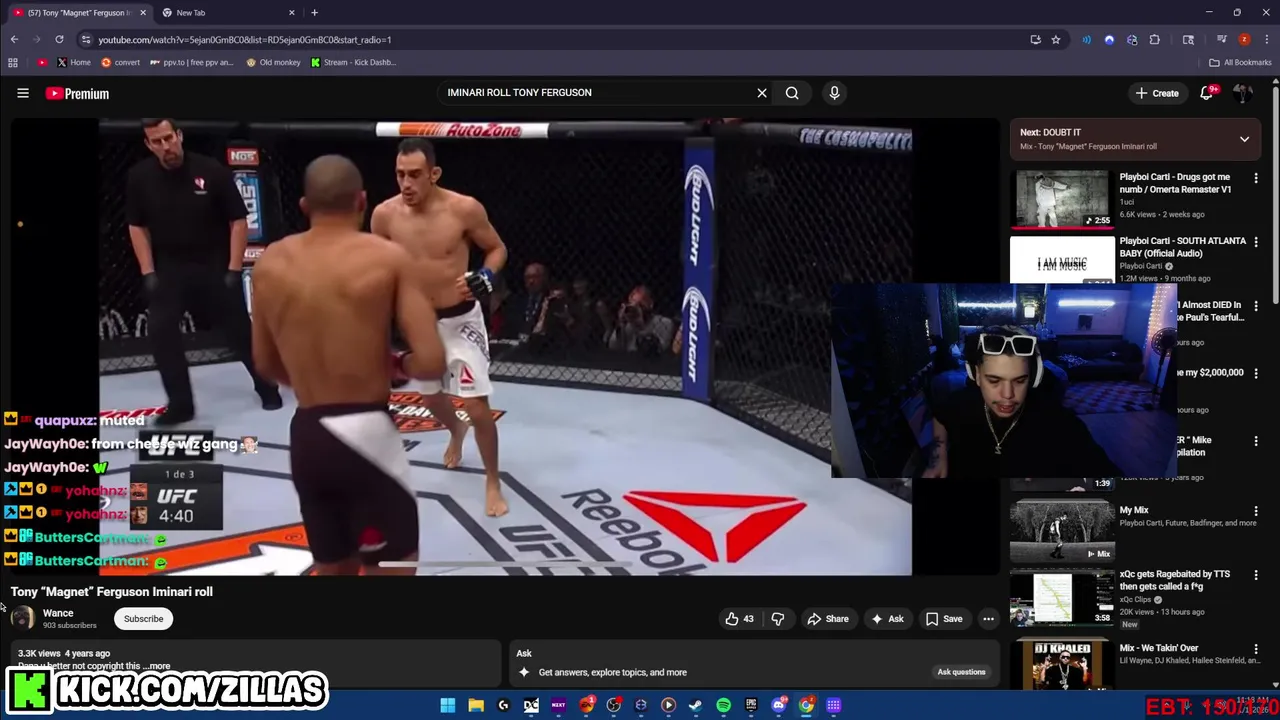This screenshot has width=1280, height=720.
Task: Expand the video description via ...more
Action: click(158, 666)
